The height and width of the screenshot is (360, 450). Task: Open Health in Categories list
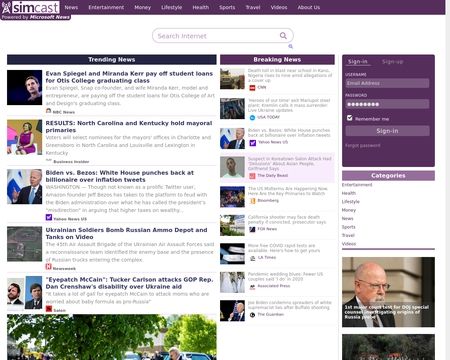coord(349,193)
